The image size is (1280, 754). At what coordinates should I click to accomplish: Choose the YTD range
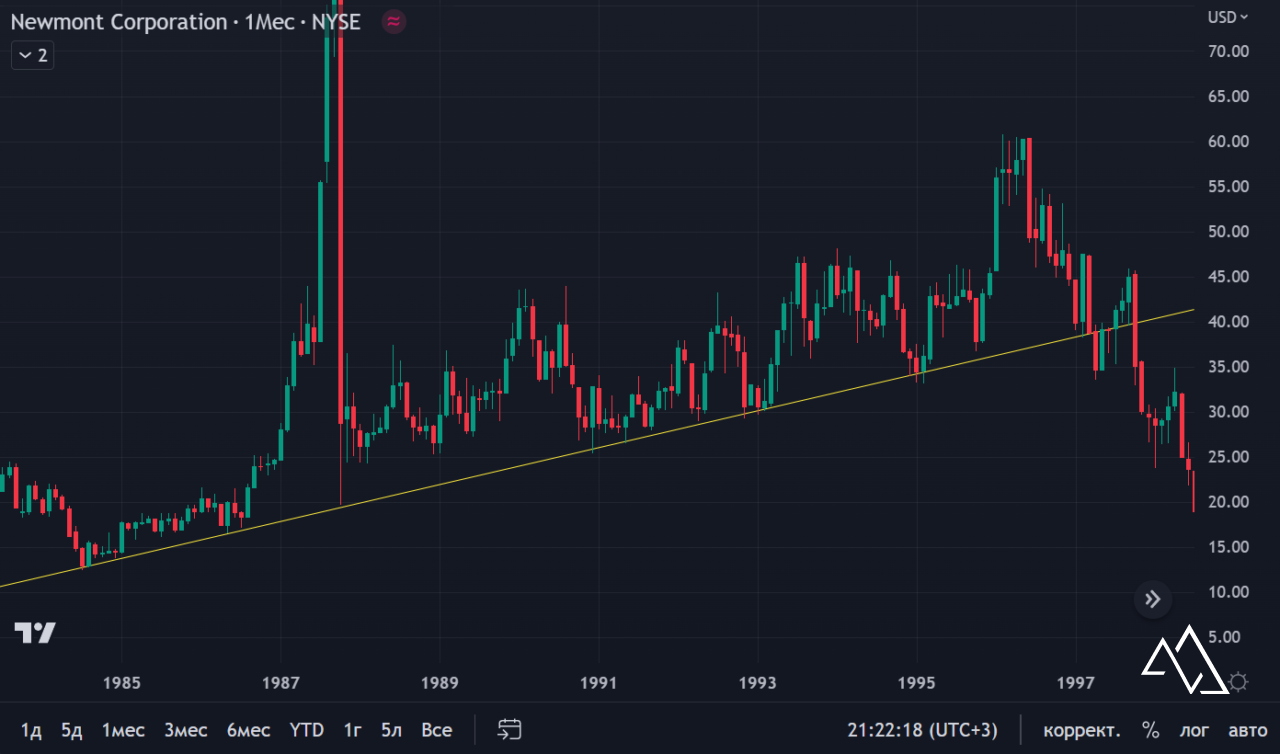point(307,730)
